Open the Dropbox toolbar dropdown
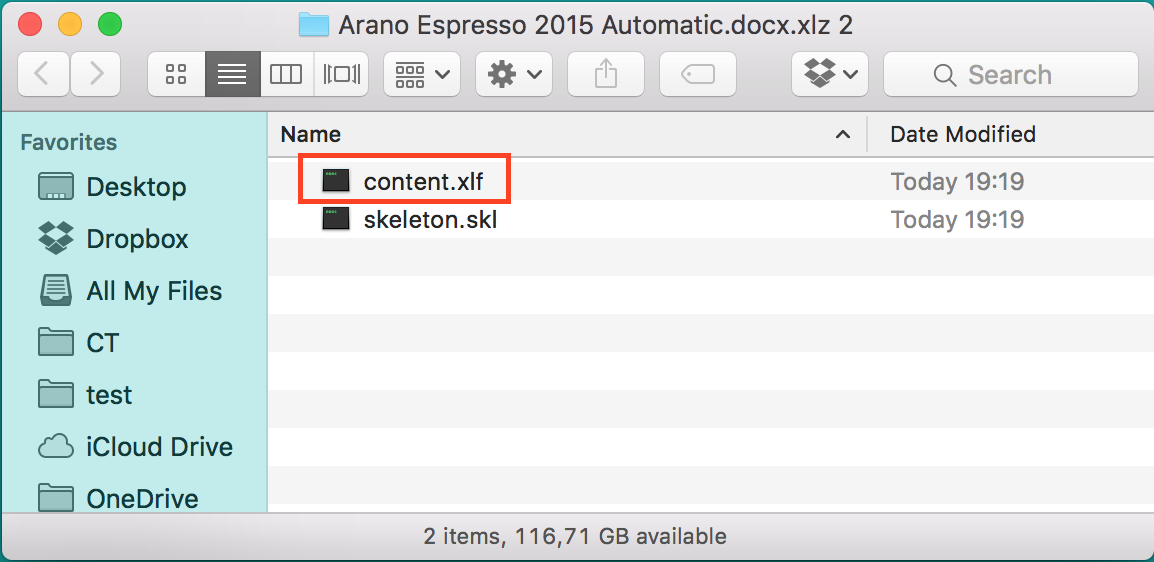This screenshot has height=562, width=1154. [830, 74]
